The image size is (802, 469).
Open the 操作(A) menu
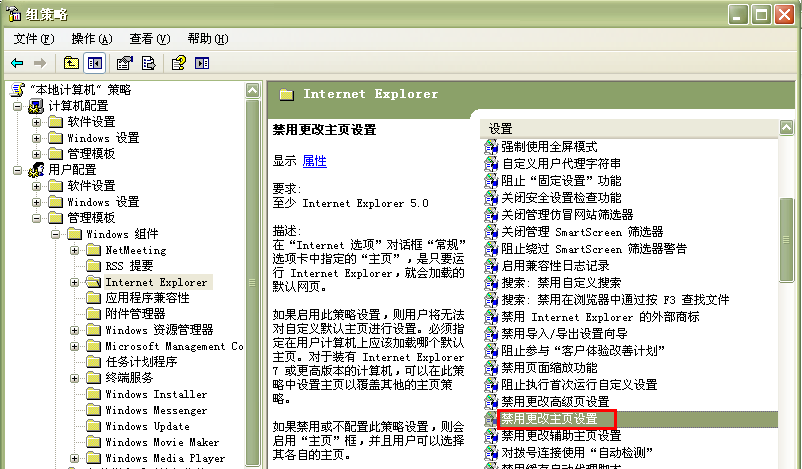pos(92,39)
